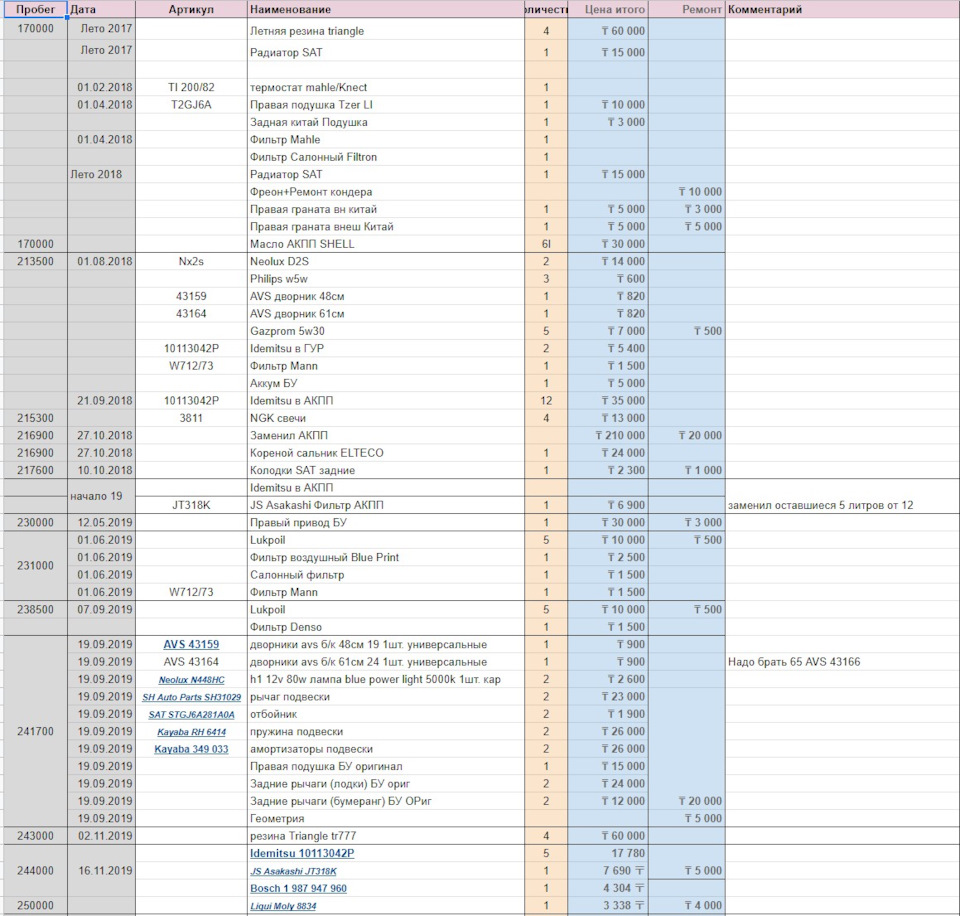Viewport: 960px width, 916px height.
Task: Click the 'начало 19' date cell
Action: [102, 496]
